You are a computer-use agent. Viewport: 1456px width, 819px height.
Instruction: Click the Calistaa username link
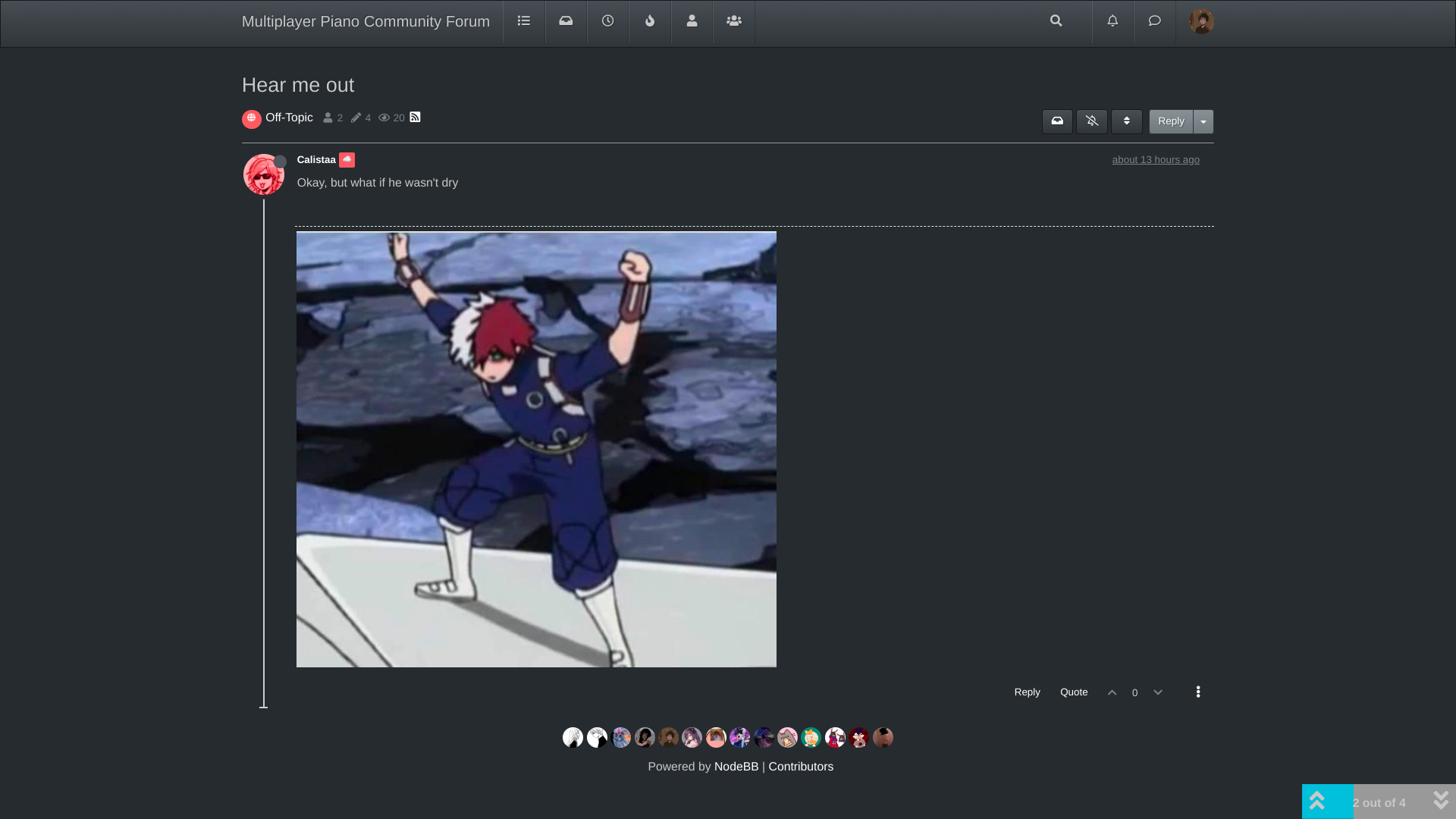316,160
